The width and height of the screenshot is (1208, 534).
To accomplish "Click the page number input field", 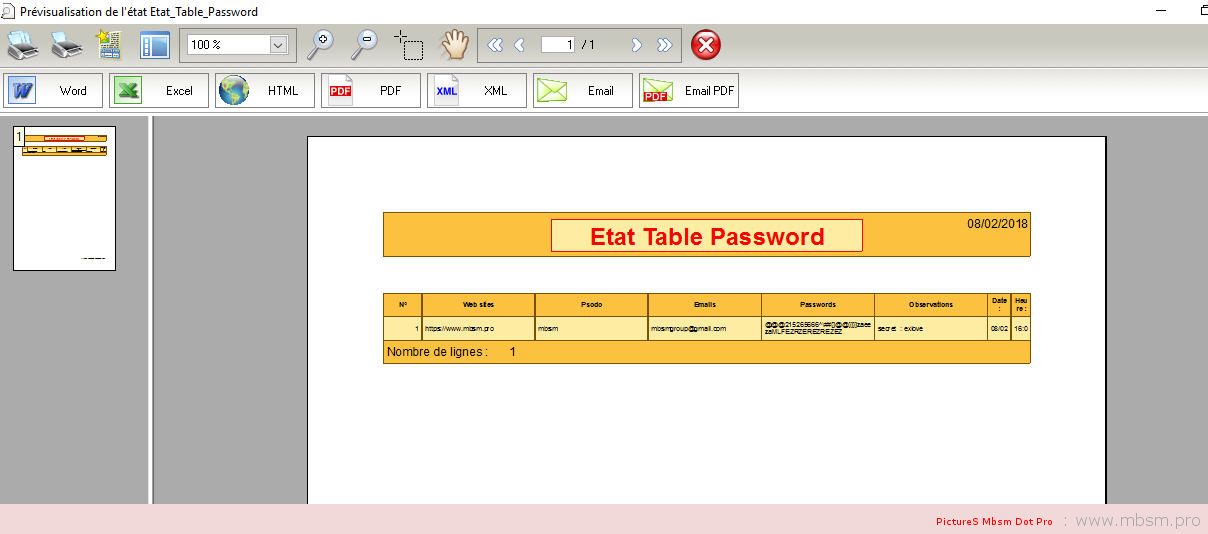I will click(x=557, y=45).
